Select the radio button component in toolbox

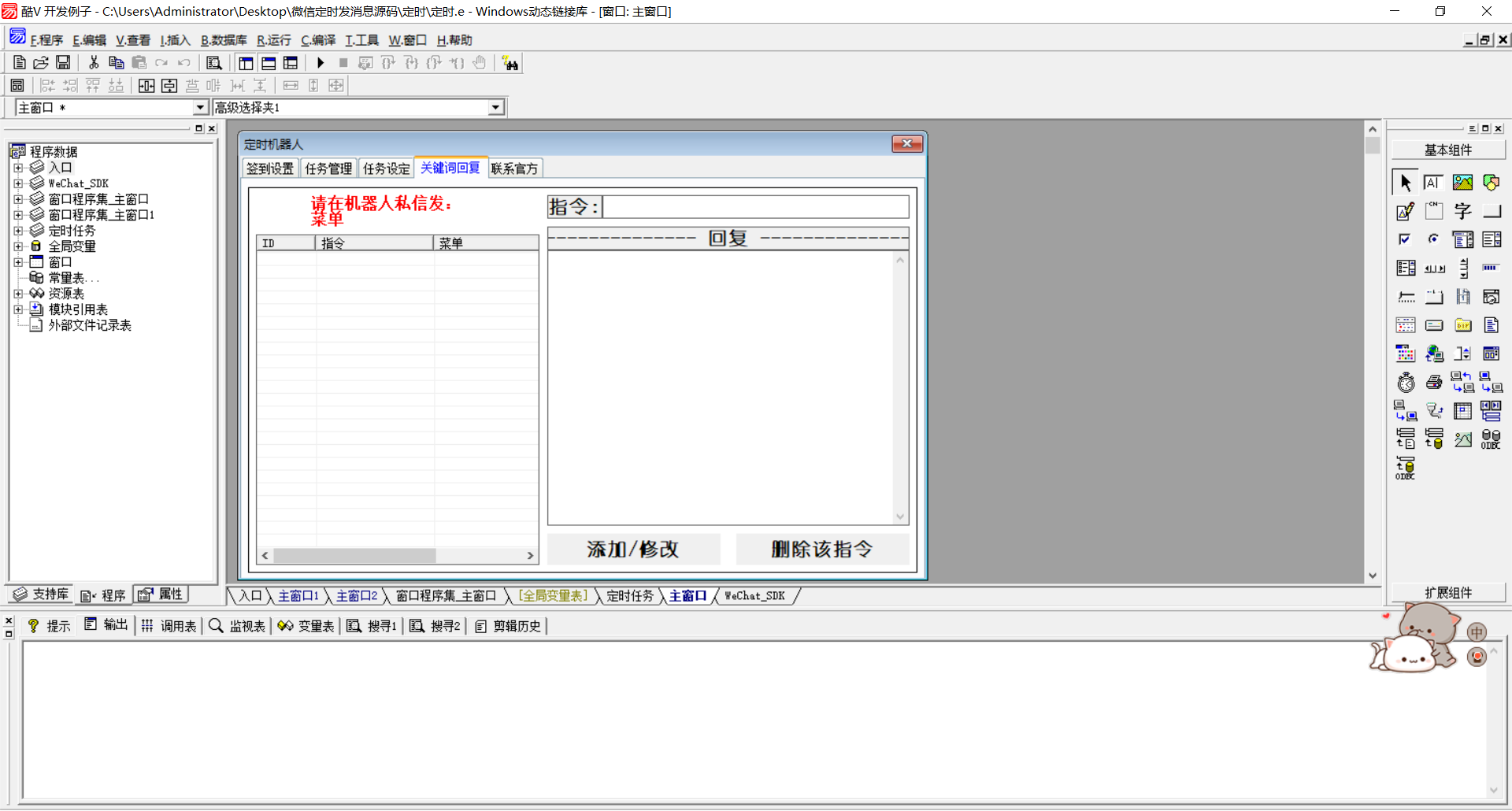point(1434,239)
